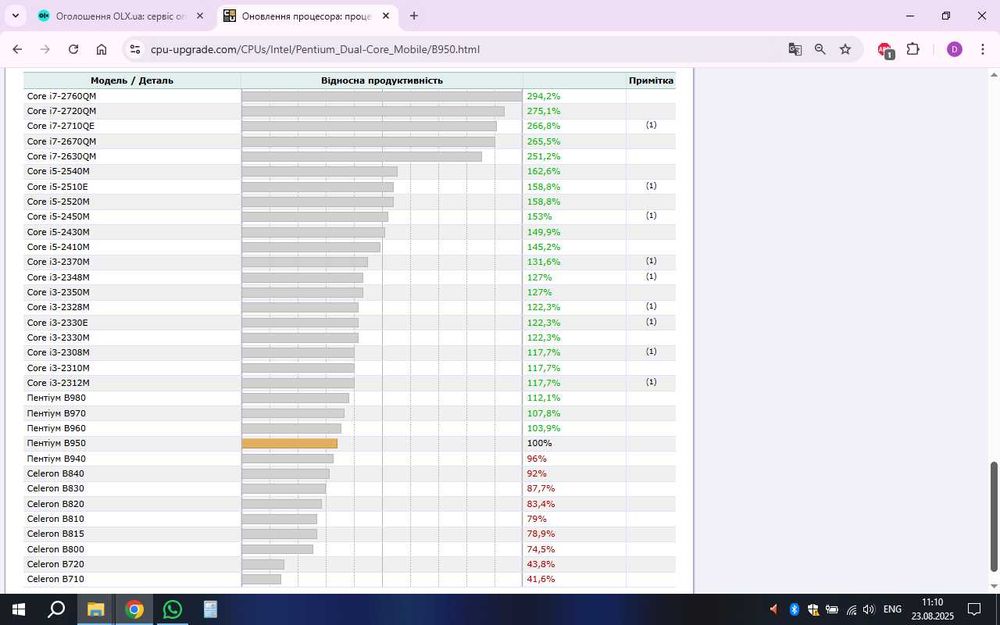Click the forward navigation arrow
Viewport: 1000px width, 625px height.
[45, 49]
